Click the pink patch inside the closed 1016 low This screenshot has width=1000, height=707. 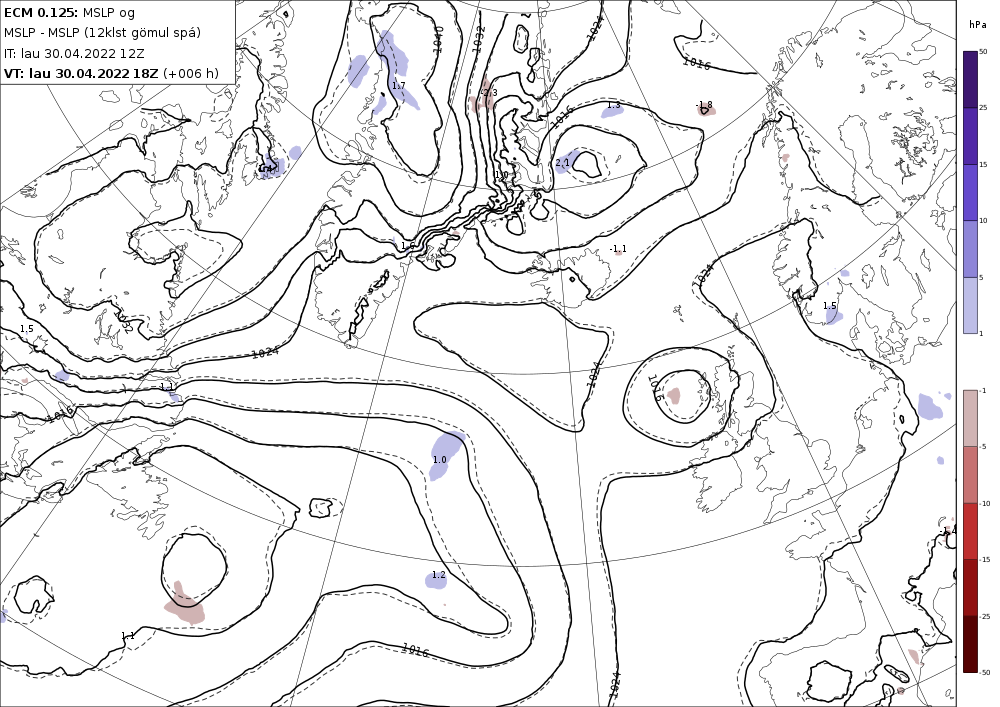click(673, 396)
